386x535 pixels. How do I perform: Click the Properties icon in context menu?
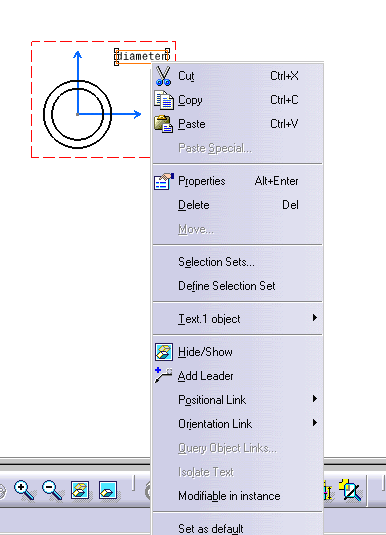(x=164, y=181)
